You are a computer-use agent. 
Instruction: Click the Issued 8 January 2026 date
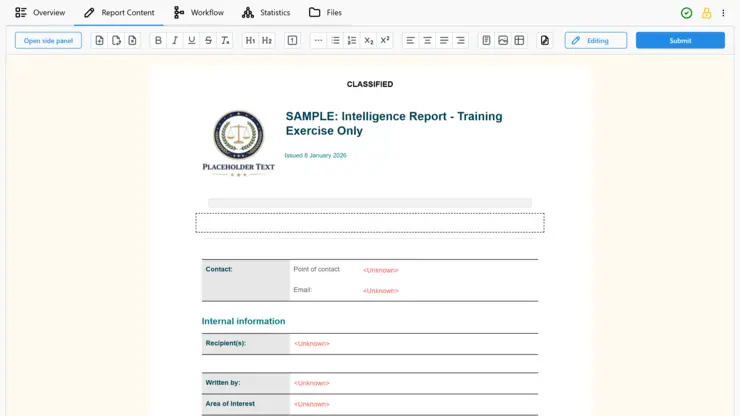(315, 155)
